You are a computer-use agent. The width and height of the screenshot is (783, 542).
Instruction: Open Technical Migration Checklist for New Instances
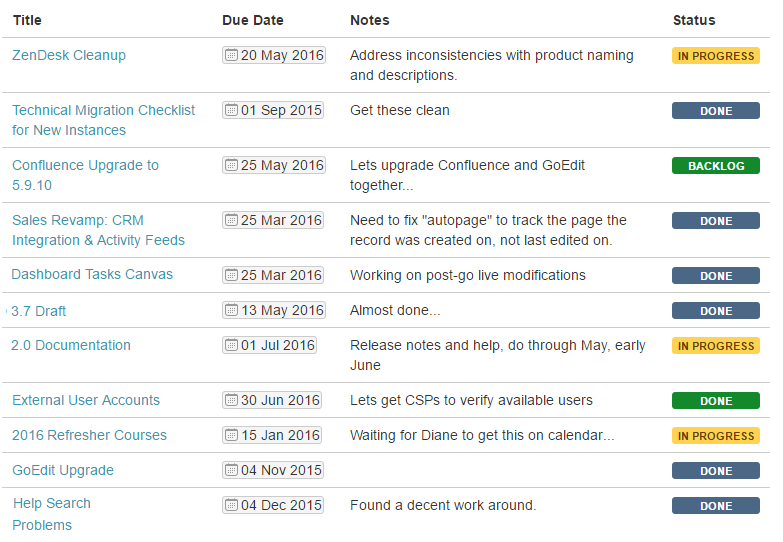[x=103, y=120]
